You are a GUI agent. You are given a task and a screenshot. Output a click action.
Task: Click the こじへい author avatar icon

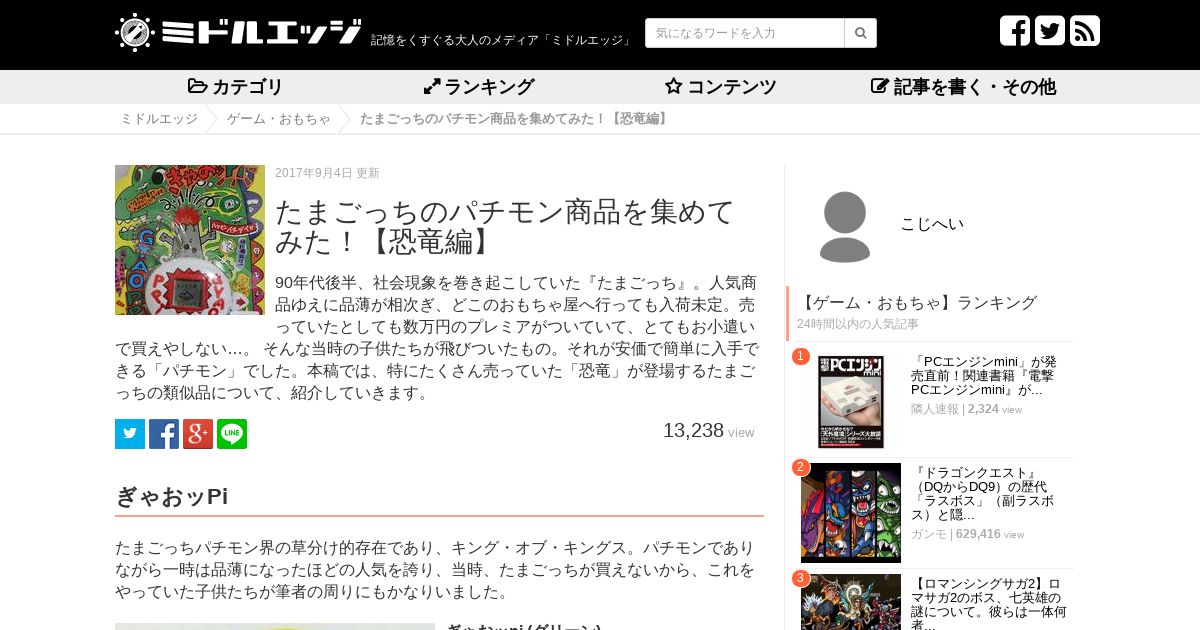[845, 227]
